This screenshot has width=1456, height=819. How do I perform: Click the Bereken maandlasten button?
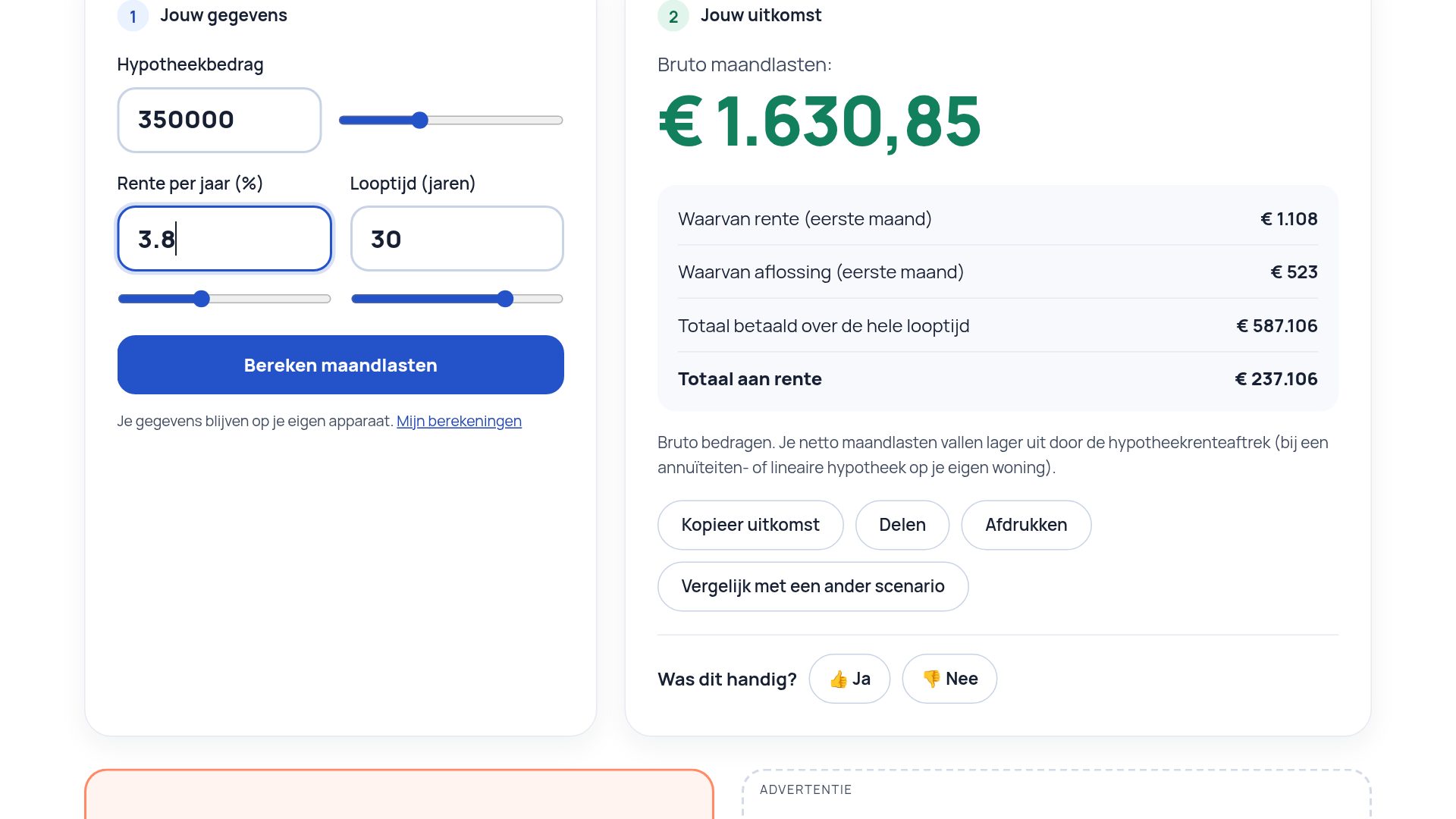[340, 365]
